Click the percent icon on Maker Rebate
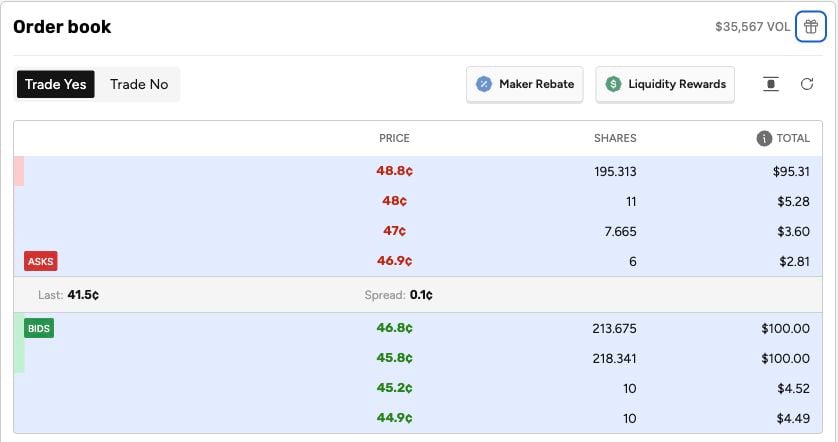This screenshot has height=442, width=838. click(x=484, y=84)
